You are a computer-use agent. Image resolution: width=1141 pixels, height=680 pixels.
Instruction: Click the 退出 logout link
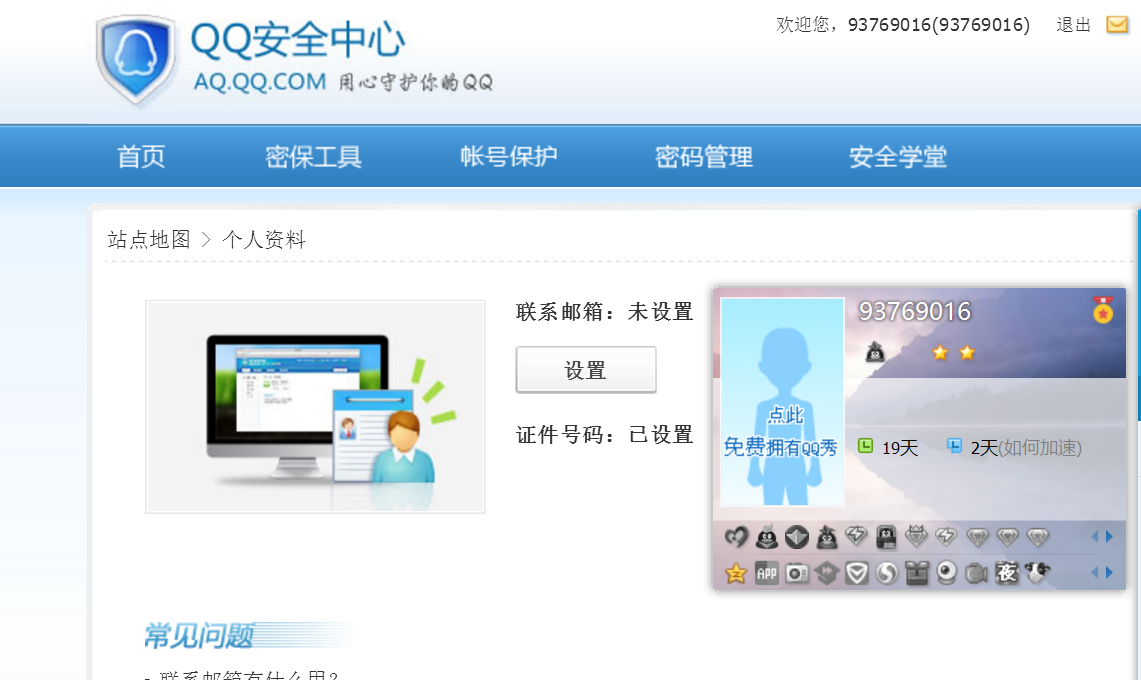1073,25
